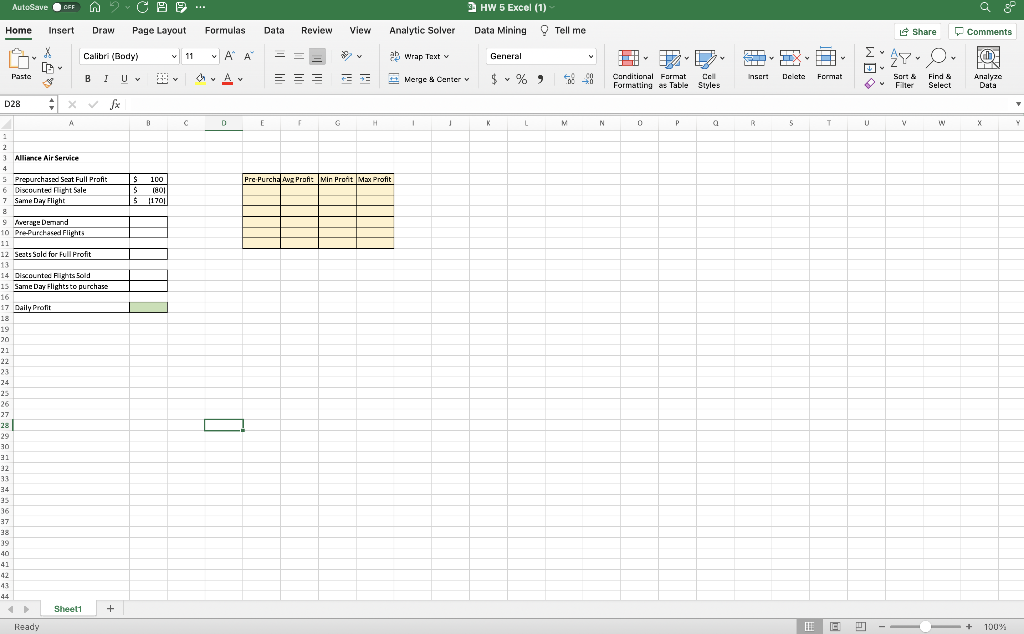
Task: Toggle middle vertical alignment
Action: coord(298,56)
